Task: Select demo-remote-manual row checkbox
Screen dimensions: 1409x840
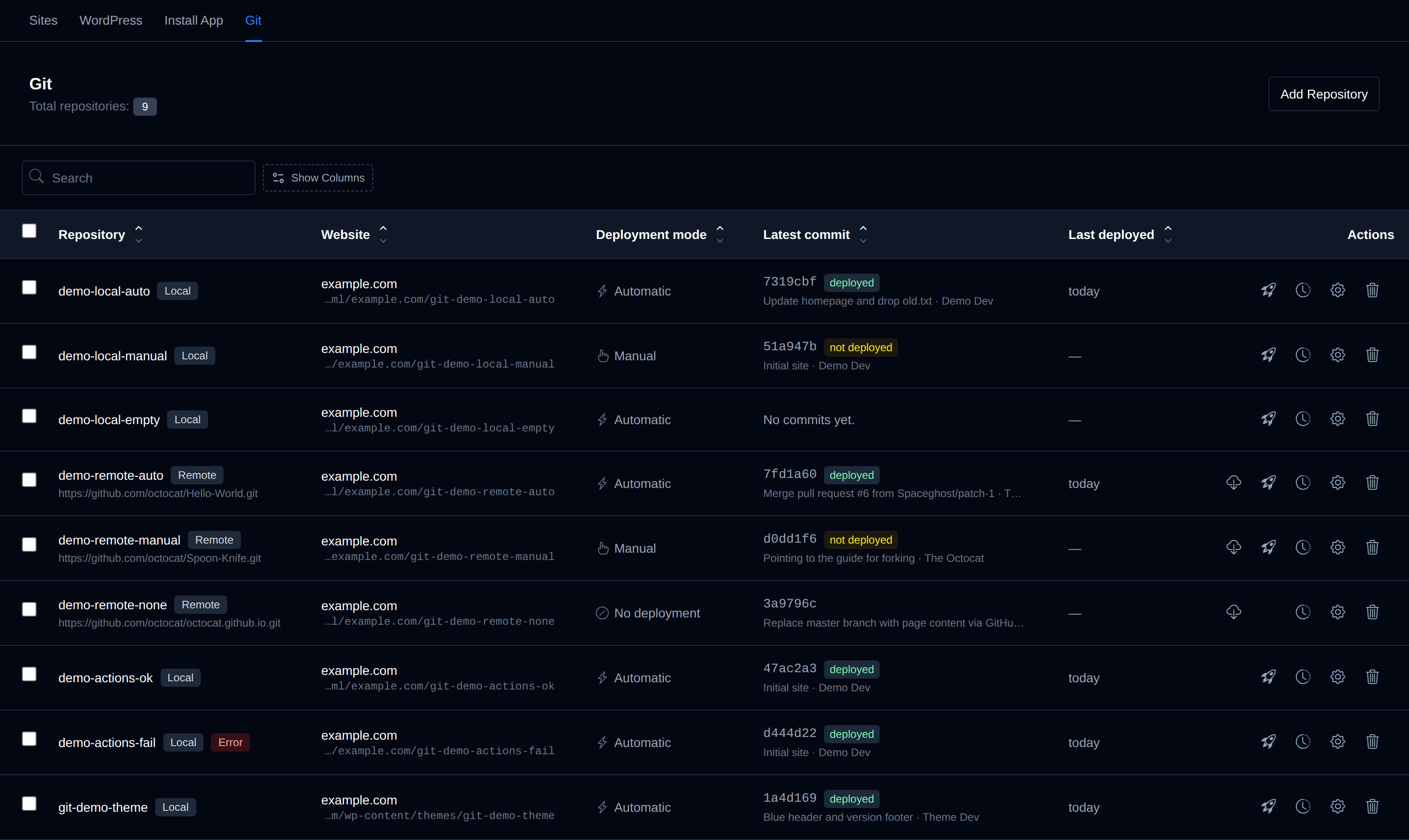Action: pyautogui.click(x=29, y=544)
